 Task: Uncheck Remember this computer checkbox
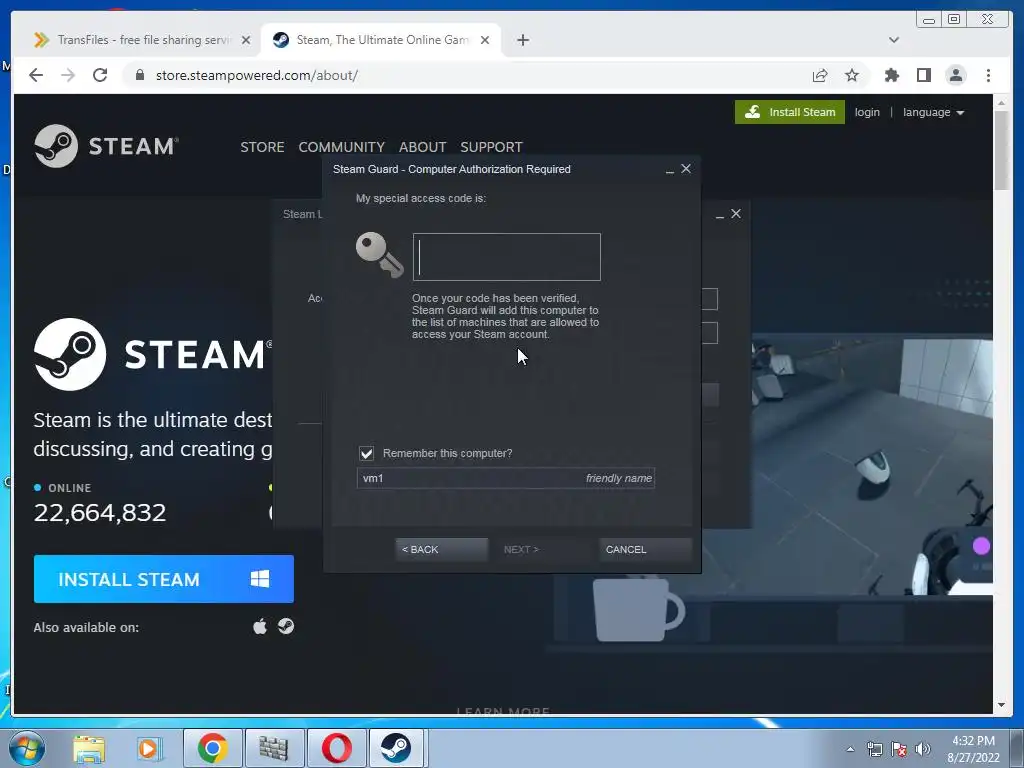point(366,453)
